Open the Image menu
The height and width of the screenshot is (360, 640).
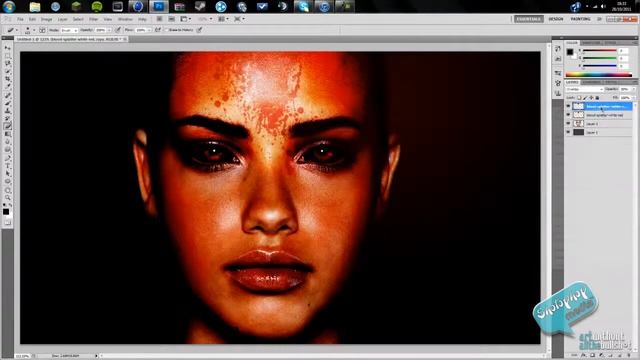[x=46, y=19]
